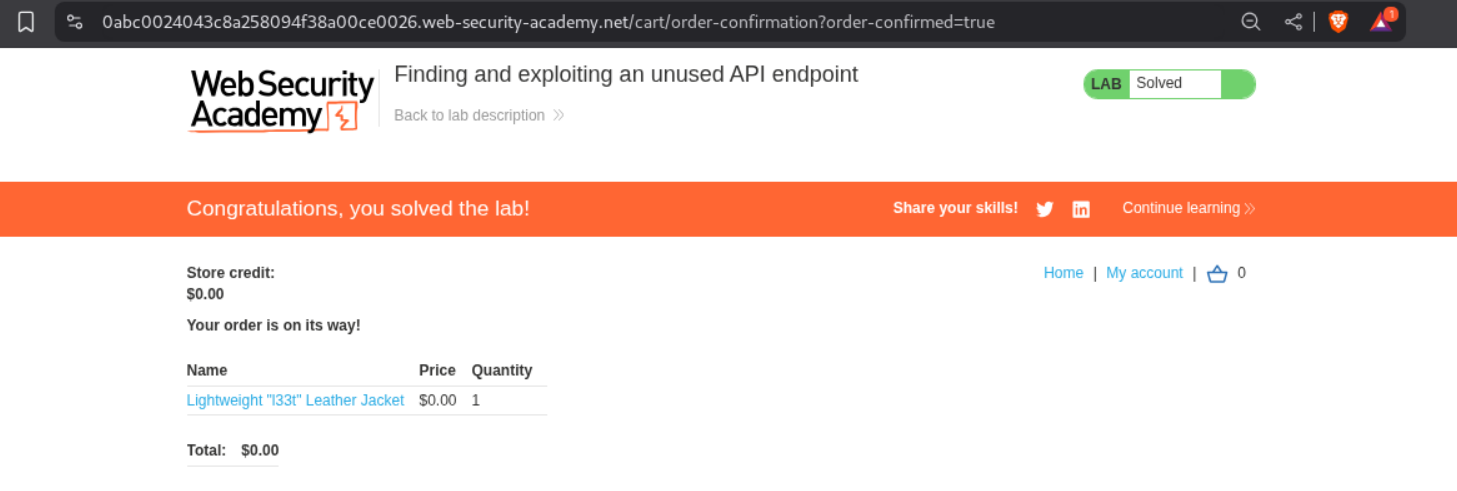Image resolution: width=1457 pixels, height=491 pixels.
Task: Click the bookmark icon in browser toolbar
Action: click(26, 21)
